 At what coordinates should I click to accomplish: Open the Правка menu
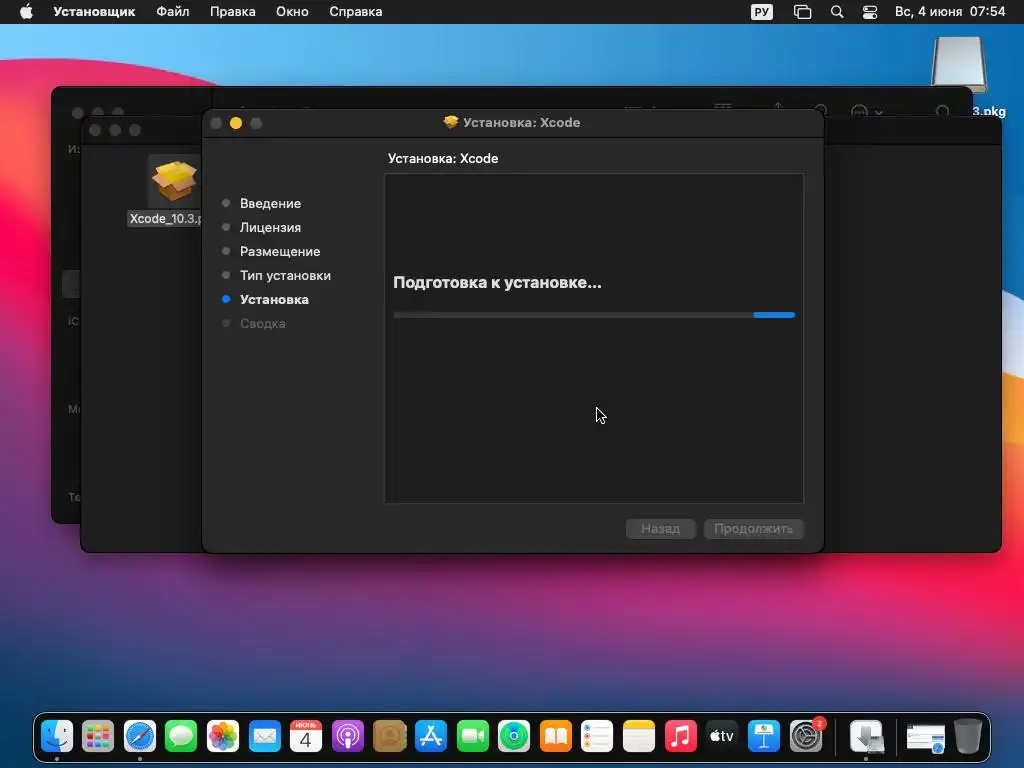tap(232, 12)
